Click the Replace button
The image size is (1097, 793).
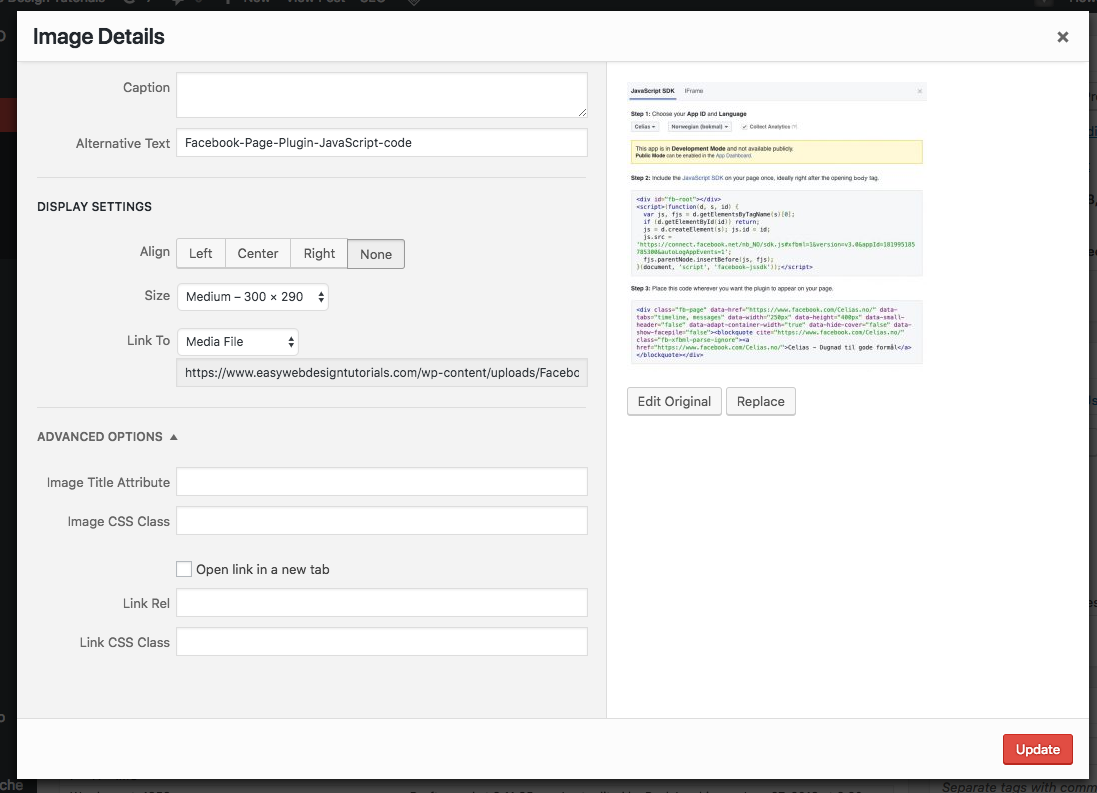click(760, 401)
